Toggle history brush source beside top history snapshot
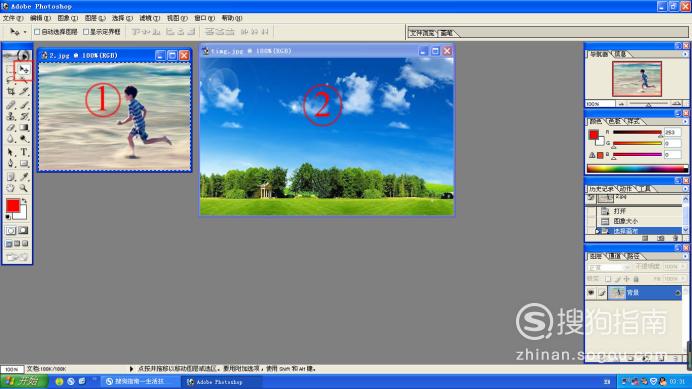Screen dimensions: 692x389 pyautogui.click(x=591, y=198)
